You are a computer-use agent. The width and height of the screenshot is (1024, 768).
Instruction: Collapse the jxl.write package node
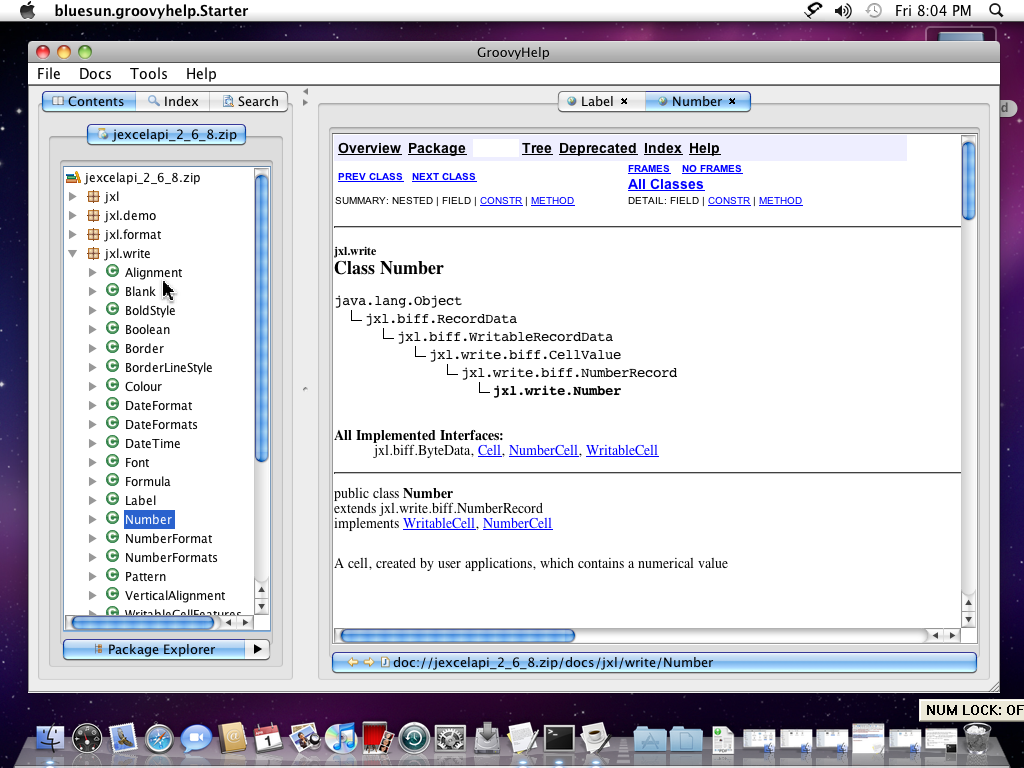click(x=73, y=253)
